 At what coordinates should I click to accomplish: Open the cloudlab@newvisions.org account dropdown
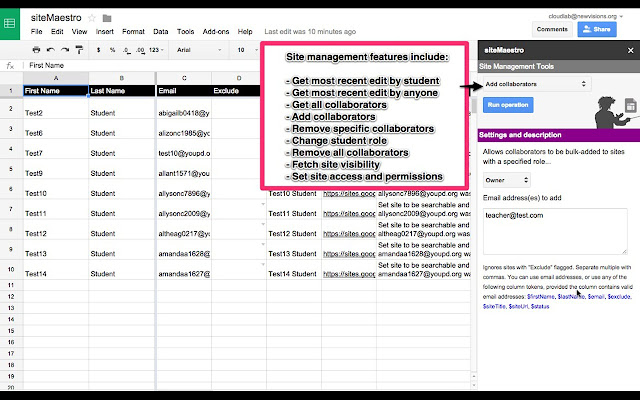586,16
